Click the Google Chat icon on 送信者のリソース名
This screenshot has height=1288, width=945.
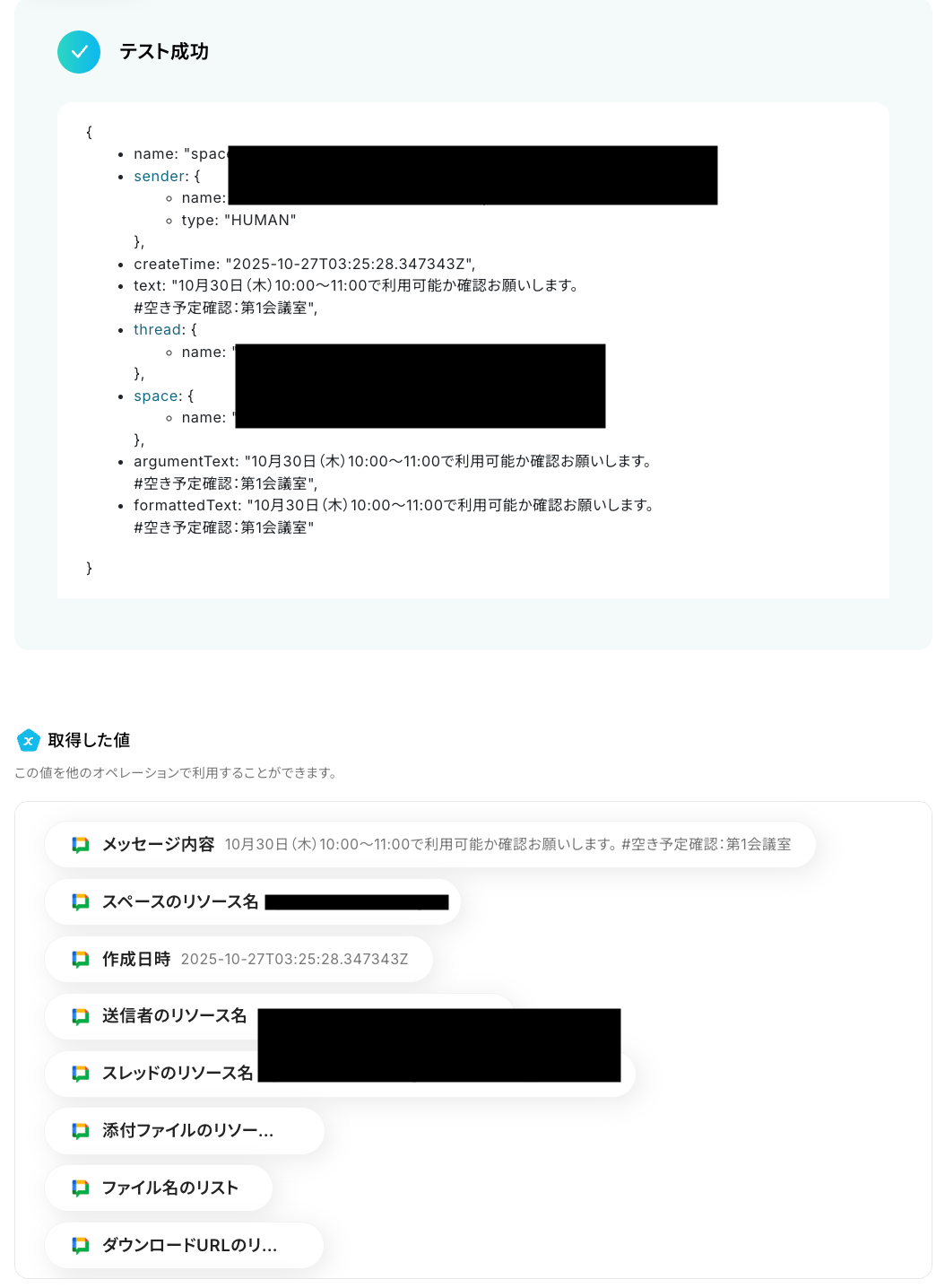point(81,1016)
